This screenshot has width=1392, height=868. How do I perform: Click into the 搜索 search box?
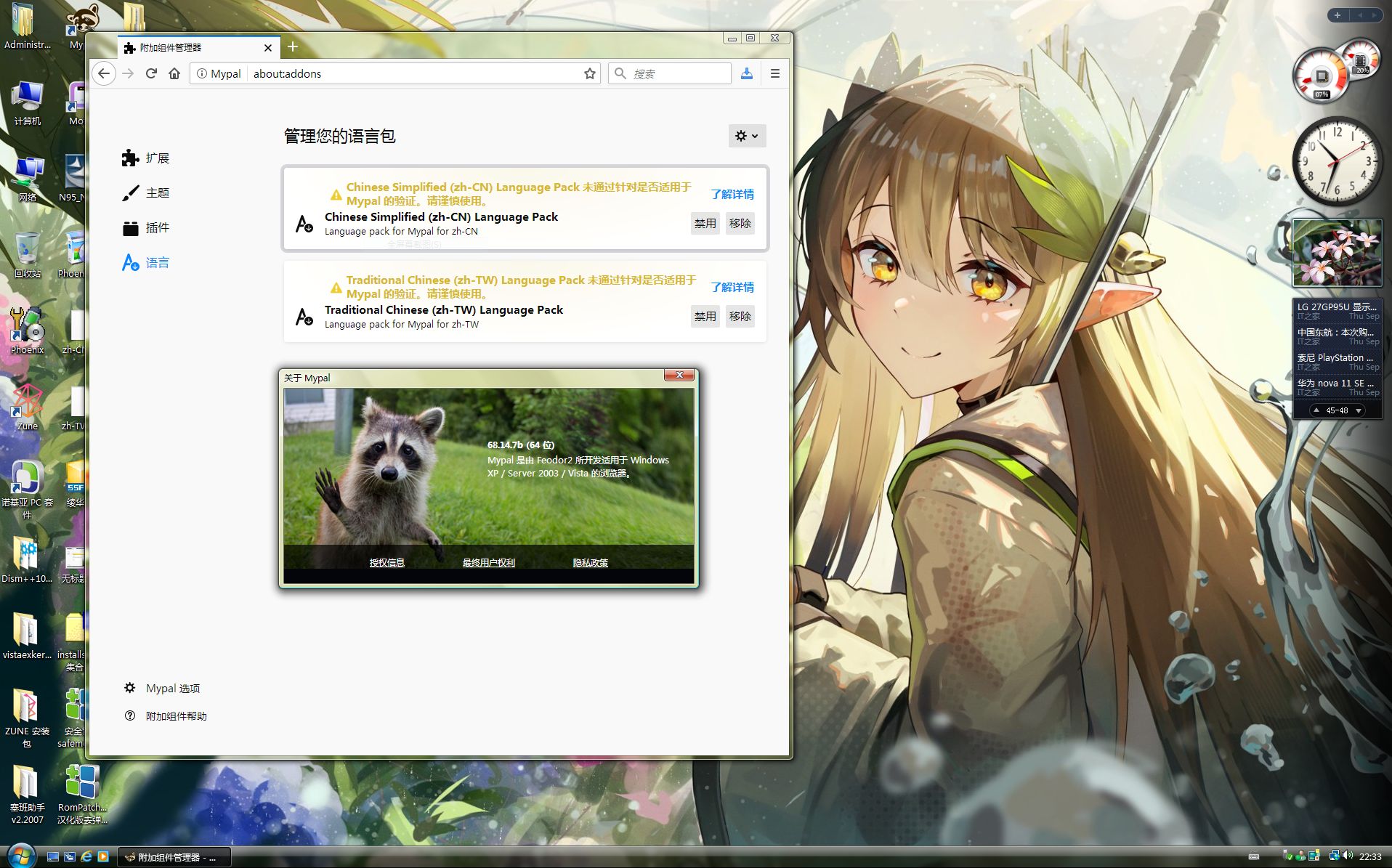coord(670,73)
